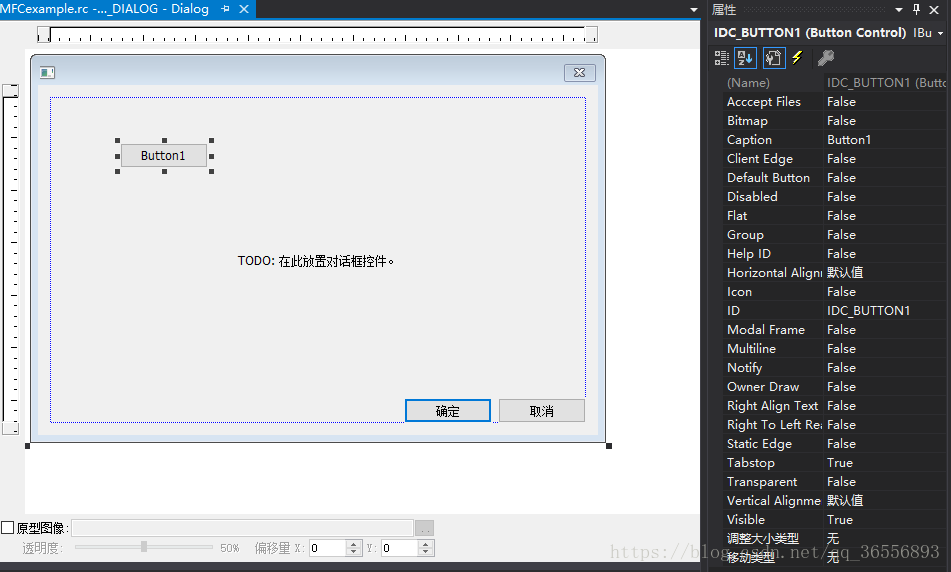Image resolution: width=951 pixels, height=572 pixels.
Task: Select the Default Button property
Action: (x=832, y=178)
